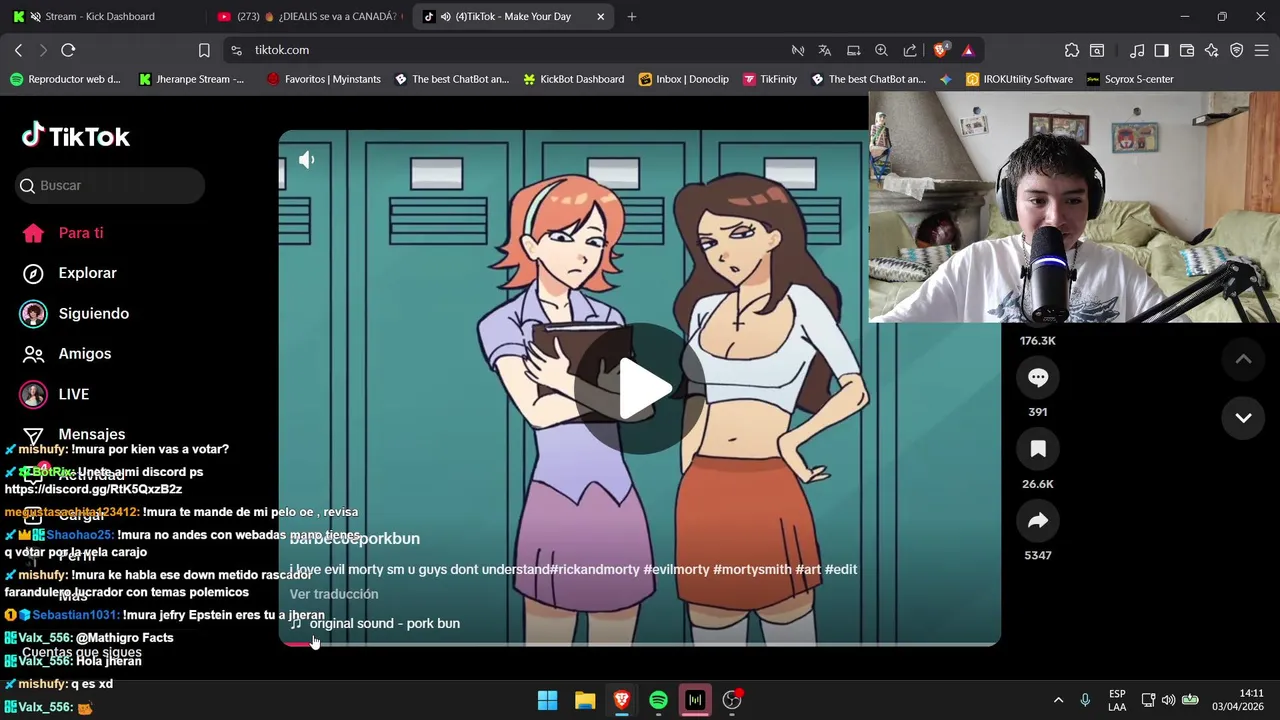1280x720 pixels.
Task: Open the extensions puzzle icon
Action: point(1072,50)
